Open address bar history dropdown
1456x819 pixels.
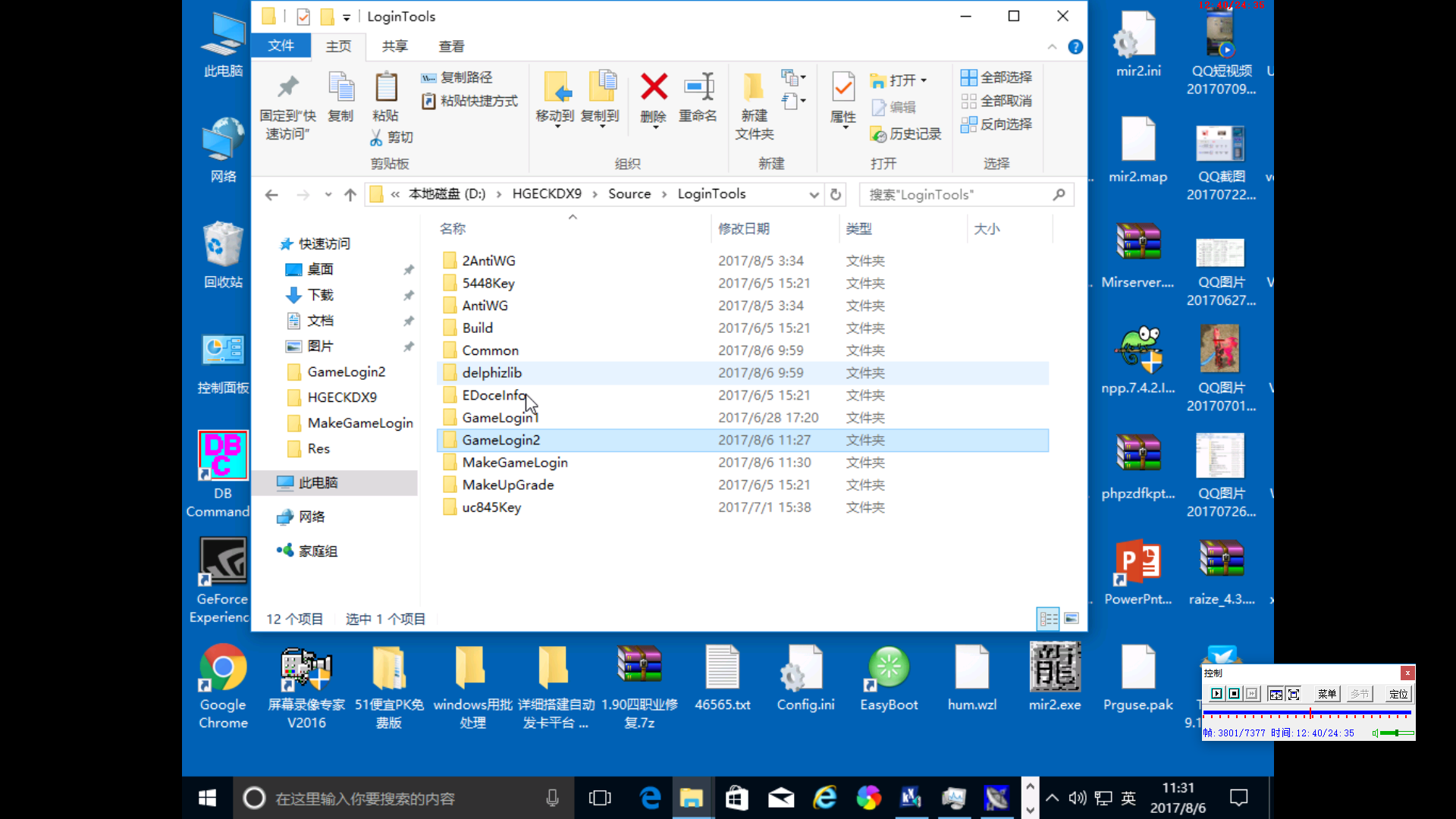tap(814, 195)
